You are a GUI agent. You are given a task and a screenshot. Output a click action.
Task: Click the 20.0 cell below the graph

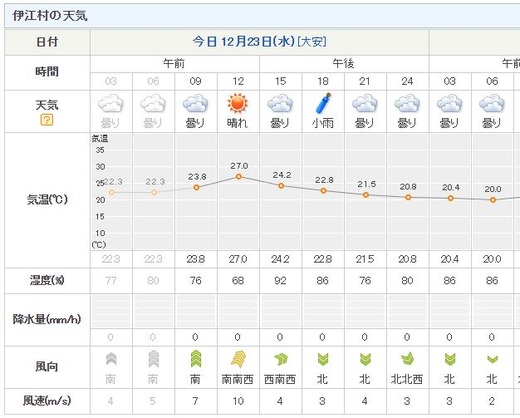coord(492,259)
